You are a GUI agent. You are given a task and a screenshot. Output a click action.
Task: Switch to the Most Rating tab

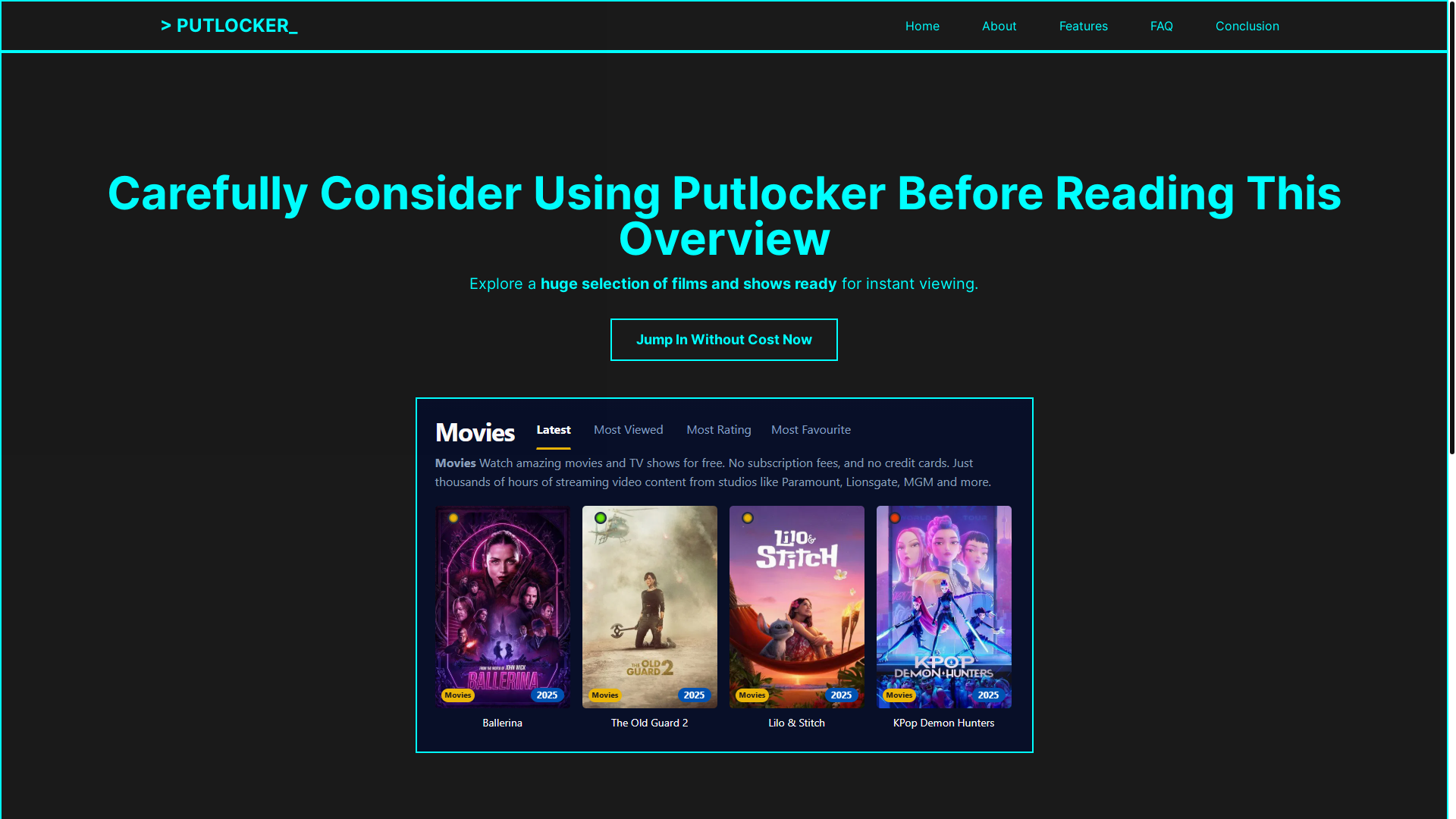click(718, 430)
